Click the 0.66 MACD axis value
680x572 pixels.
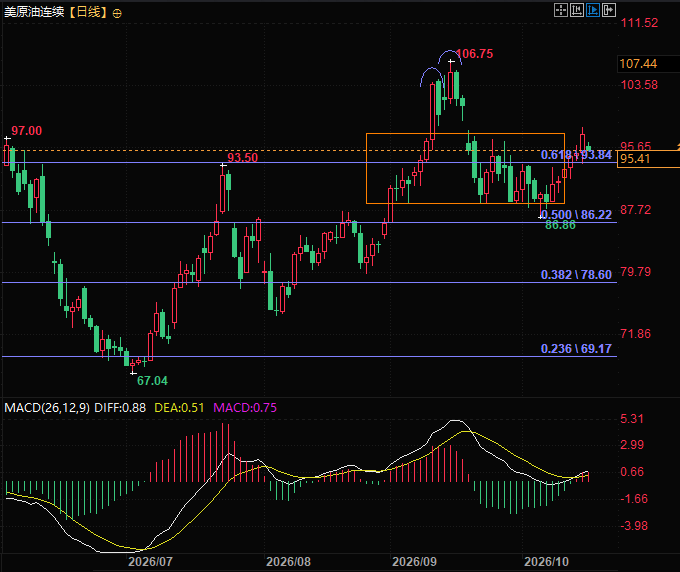[632, 471]
